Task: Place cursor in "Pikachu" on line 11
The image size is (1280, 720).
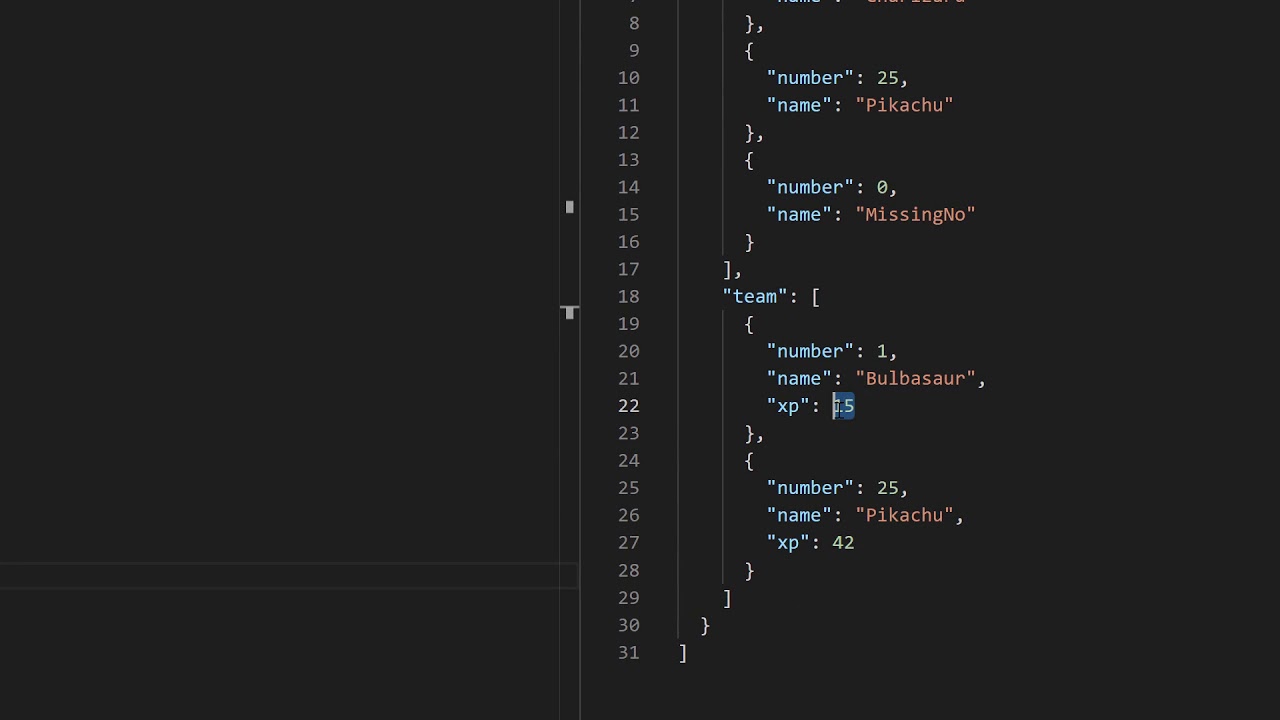Action: [904, 105]
